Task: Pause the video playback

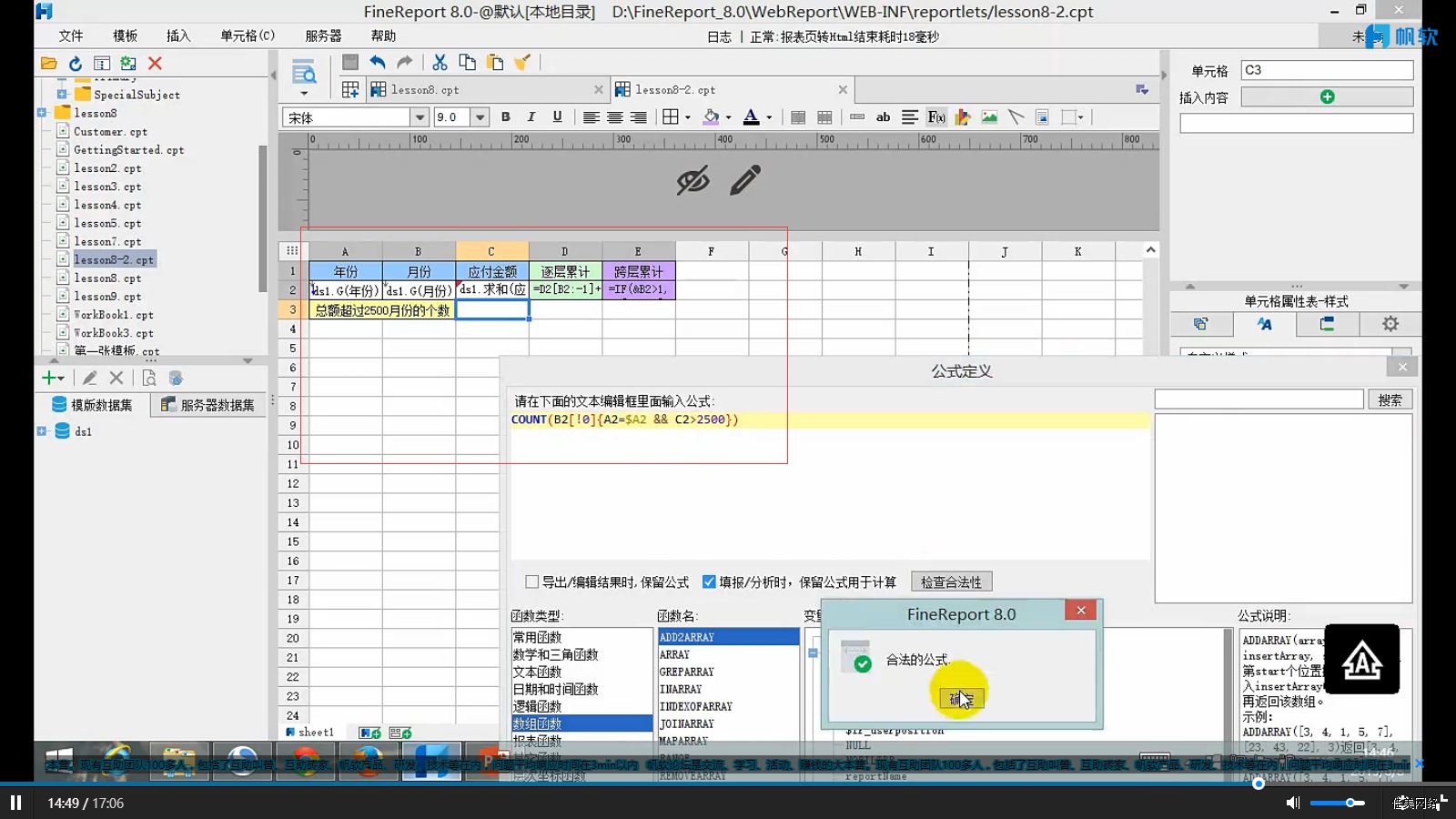Action: [15, 803]
